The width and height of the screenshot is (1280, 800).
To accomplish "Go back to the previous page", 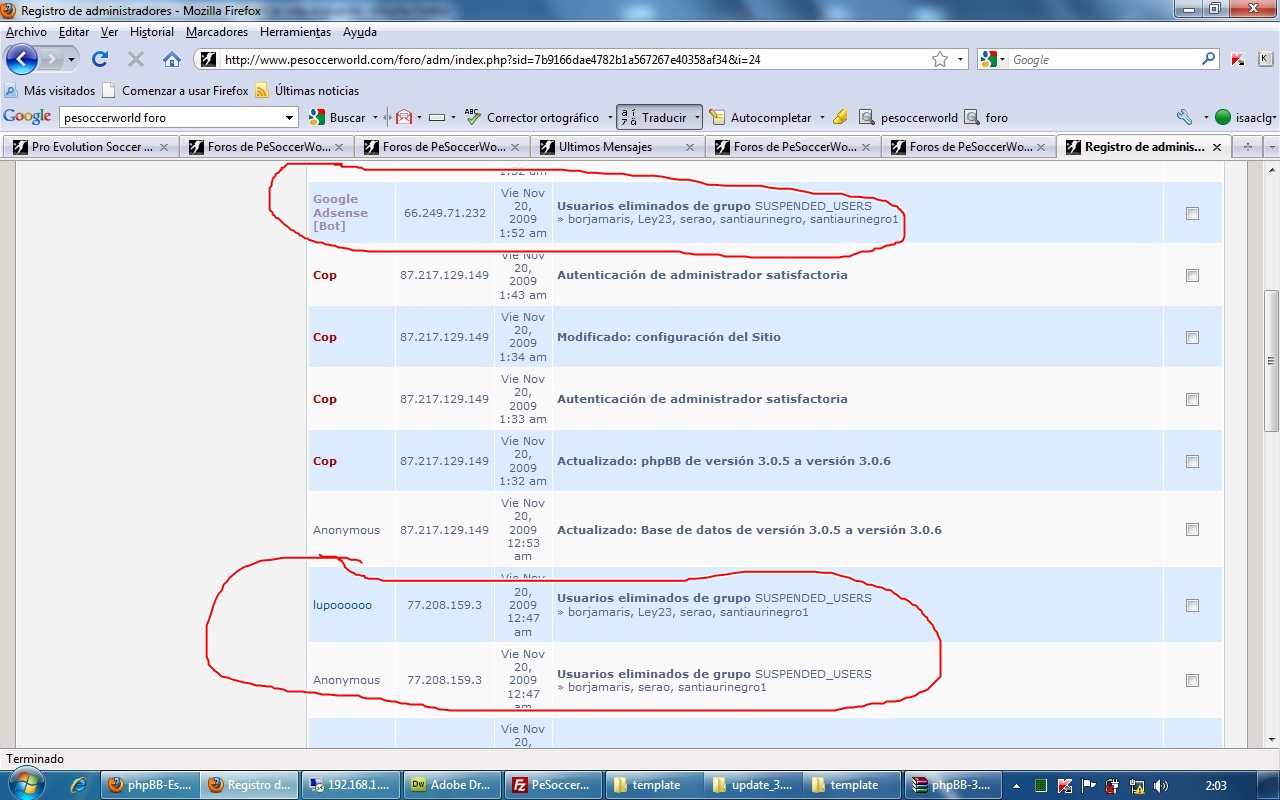I will point(21,59).
